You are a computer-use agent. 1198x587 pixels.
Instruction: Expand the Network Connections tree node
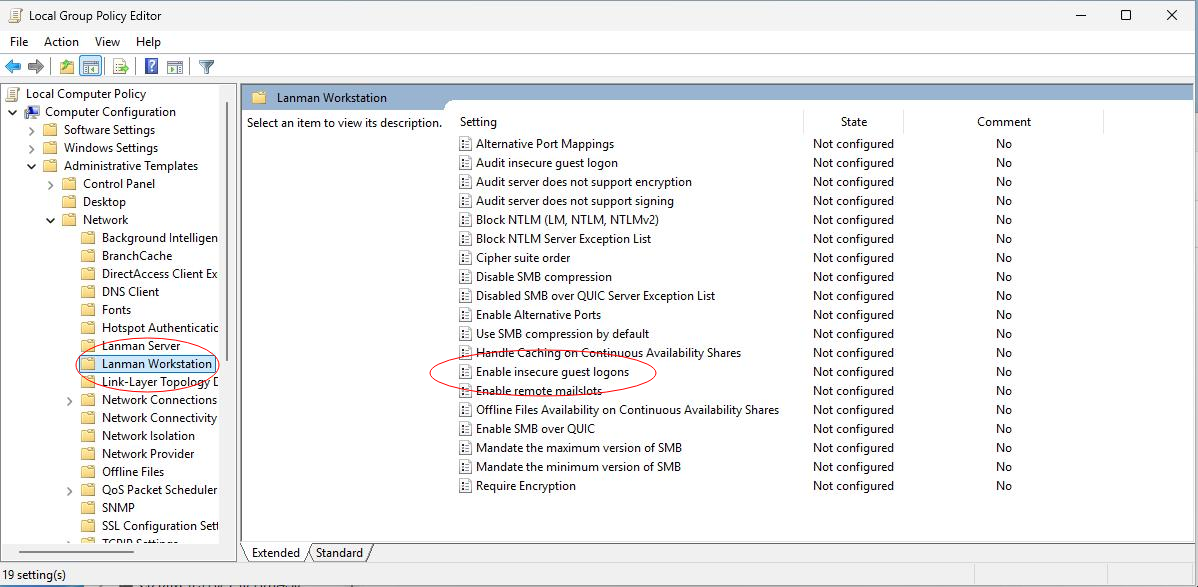tap(69, 400)
